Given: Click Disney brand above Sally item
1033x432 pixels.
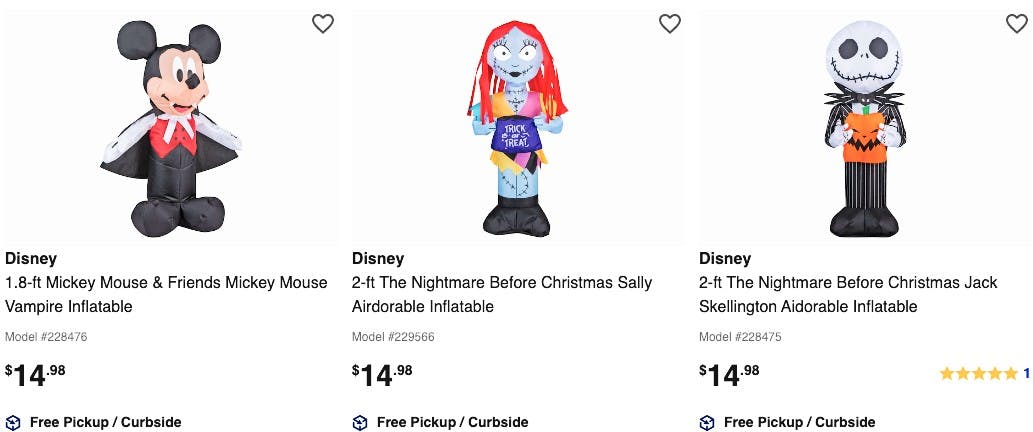Looking at the screenshot, I should coord(378,258).
